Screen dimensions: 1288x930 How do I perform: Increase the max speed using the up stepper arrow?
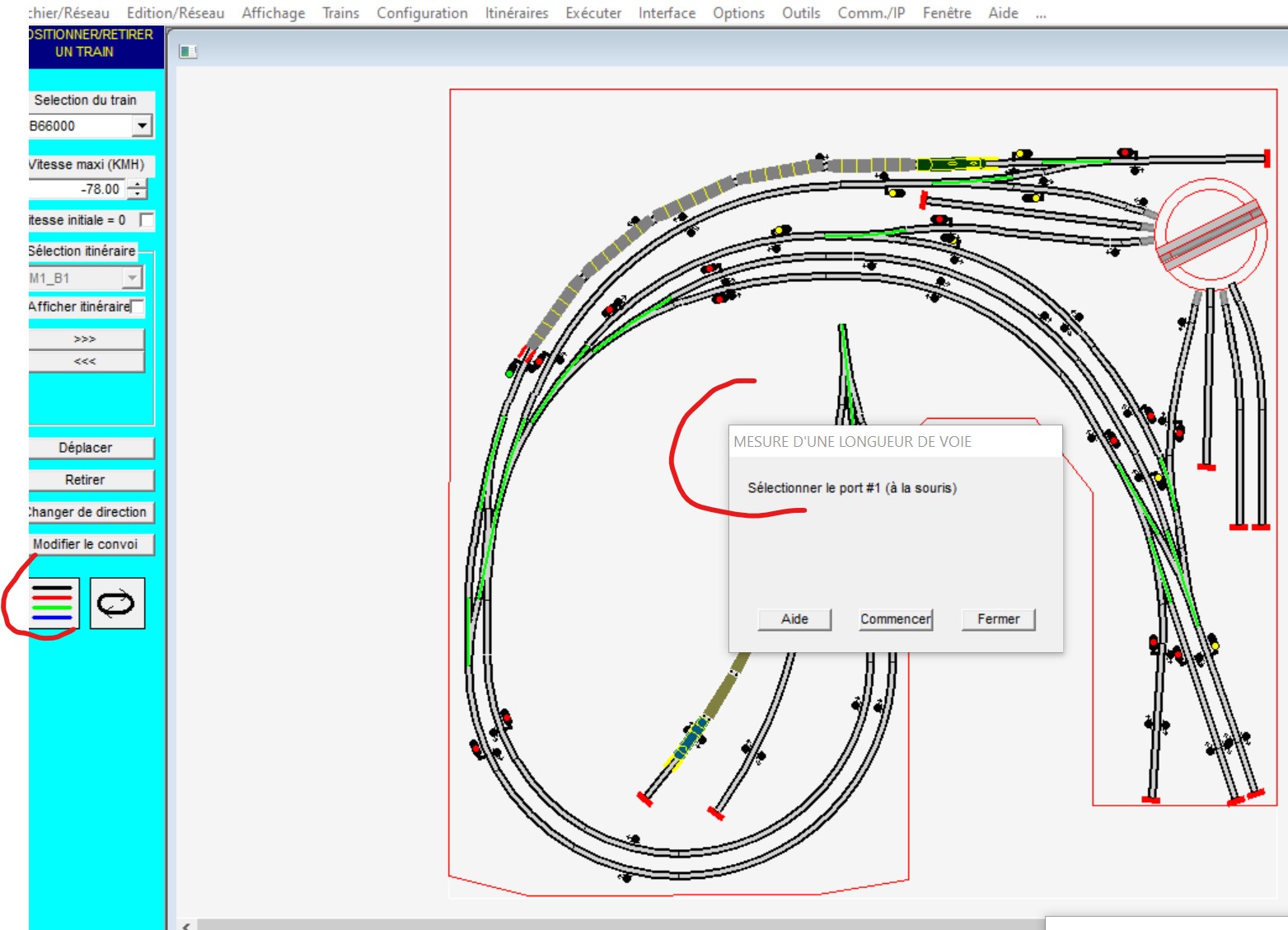138,184
